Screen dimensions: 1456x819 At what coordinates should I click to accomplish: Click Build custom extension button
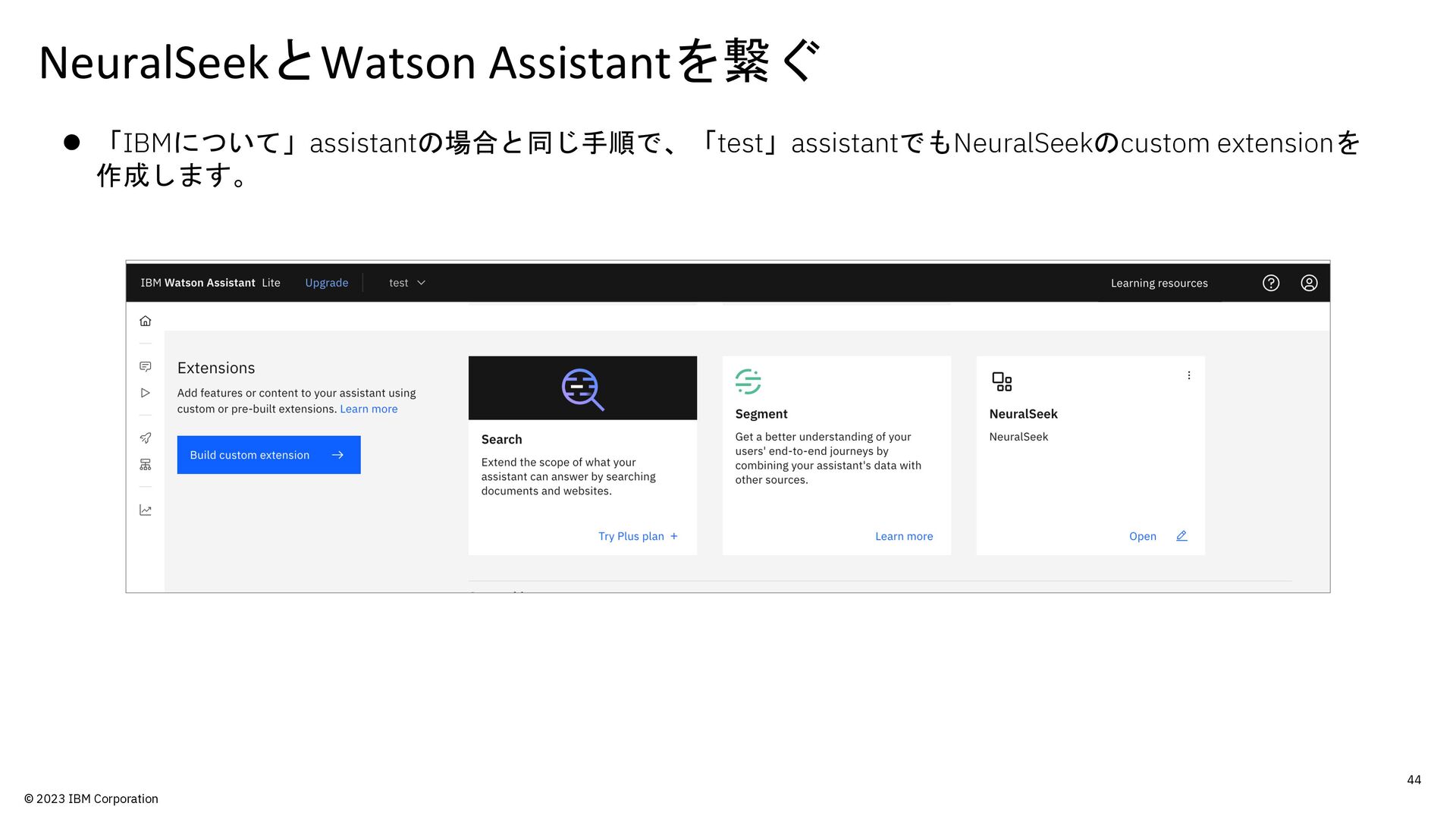click(268, 455)
